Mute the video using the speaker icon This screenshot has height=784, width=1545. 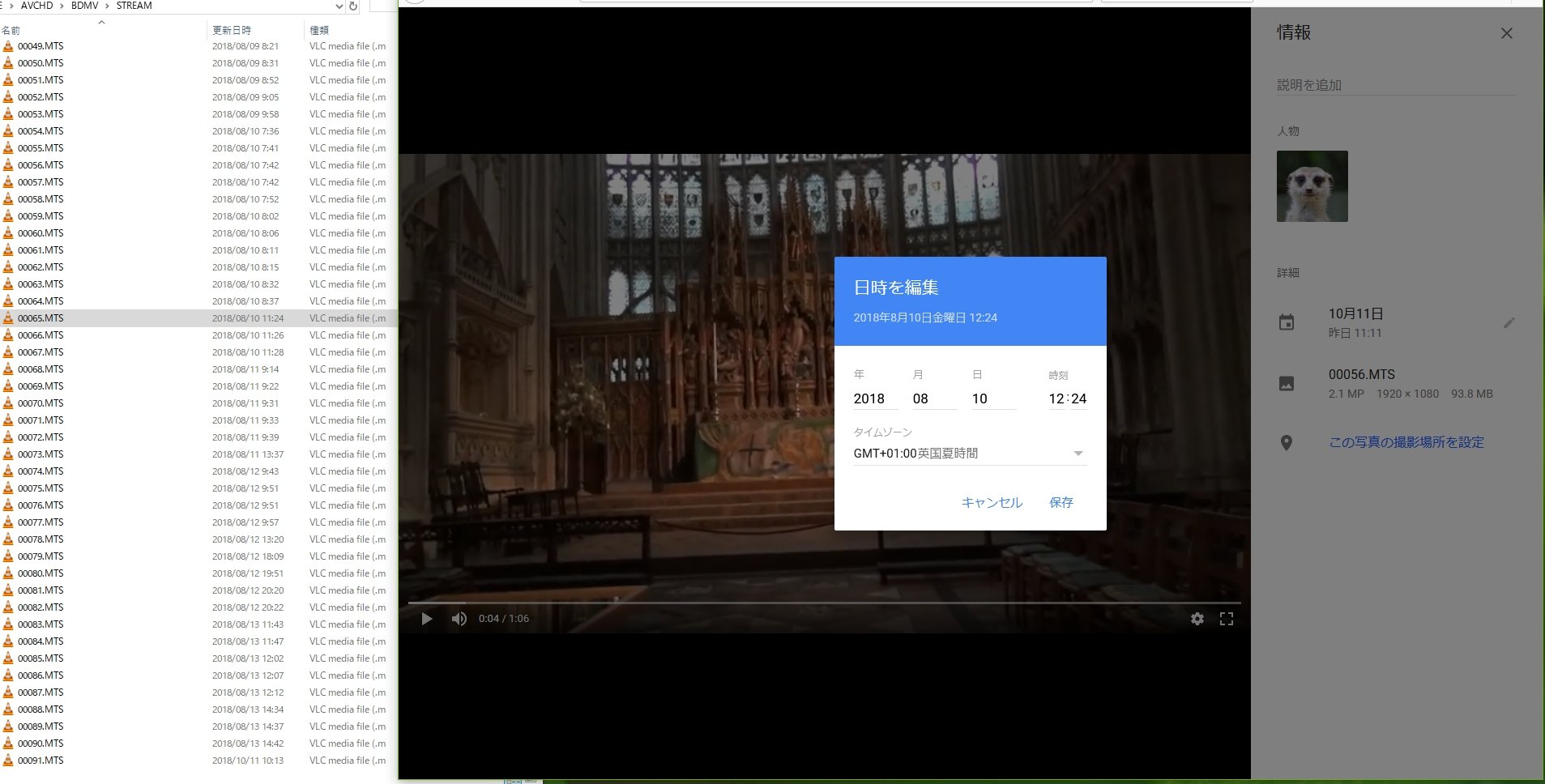[459, 619]
